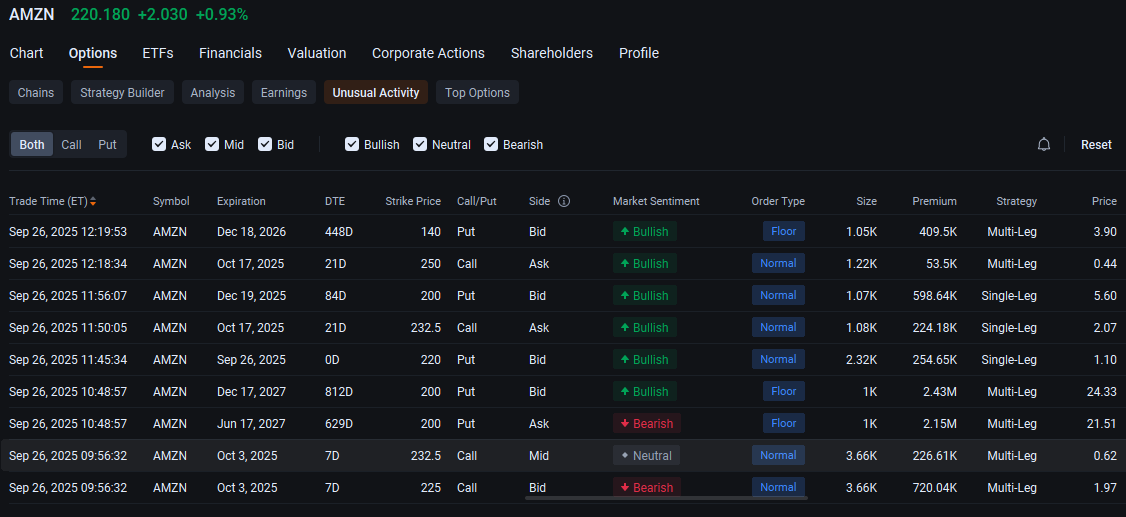The width and height of the screenshot is (1126, 517).
Task: Click the Dec 17, 2027 expiration cell
Action: pyautogui.click(x=251, y=391)
